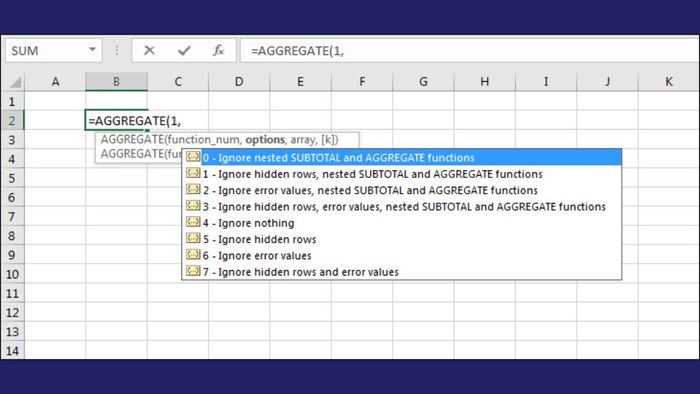Select row 2 header
Image resolution: width=700 pixels, height=394 pixels.
click(x=12, y=120)
